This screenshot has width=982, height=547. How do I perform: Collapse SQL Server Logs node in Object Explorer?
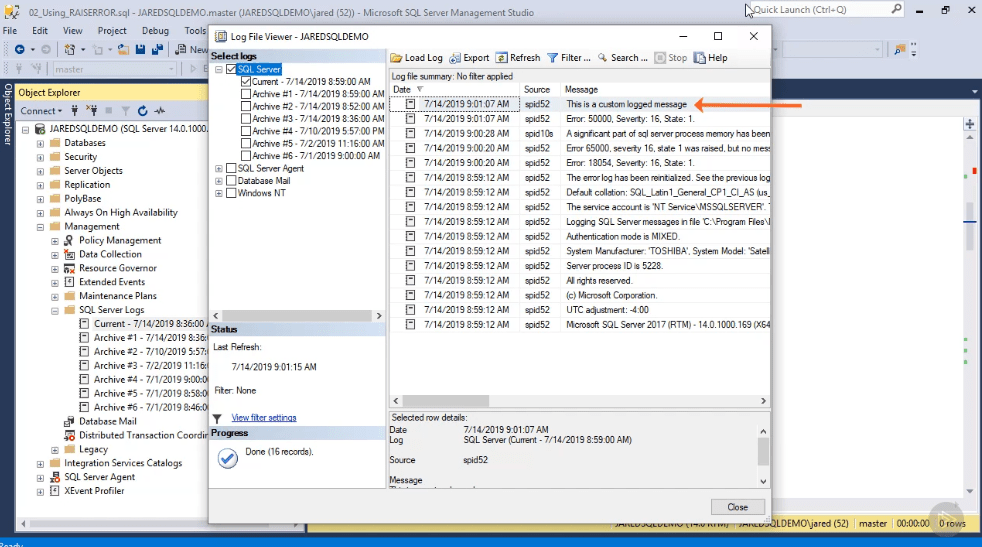tap(54, 310)
